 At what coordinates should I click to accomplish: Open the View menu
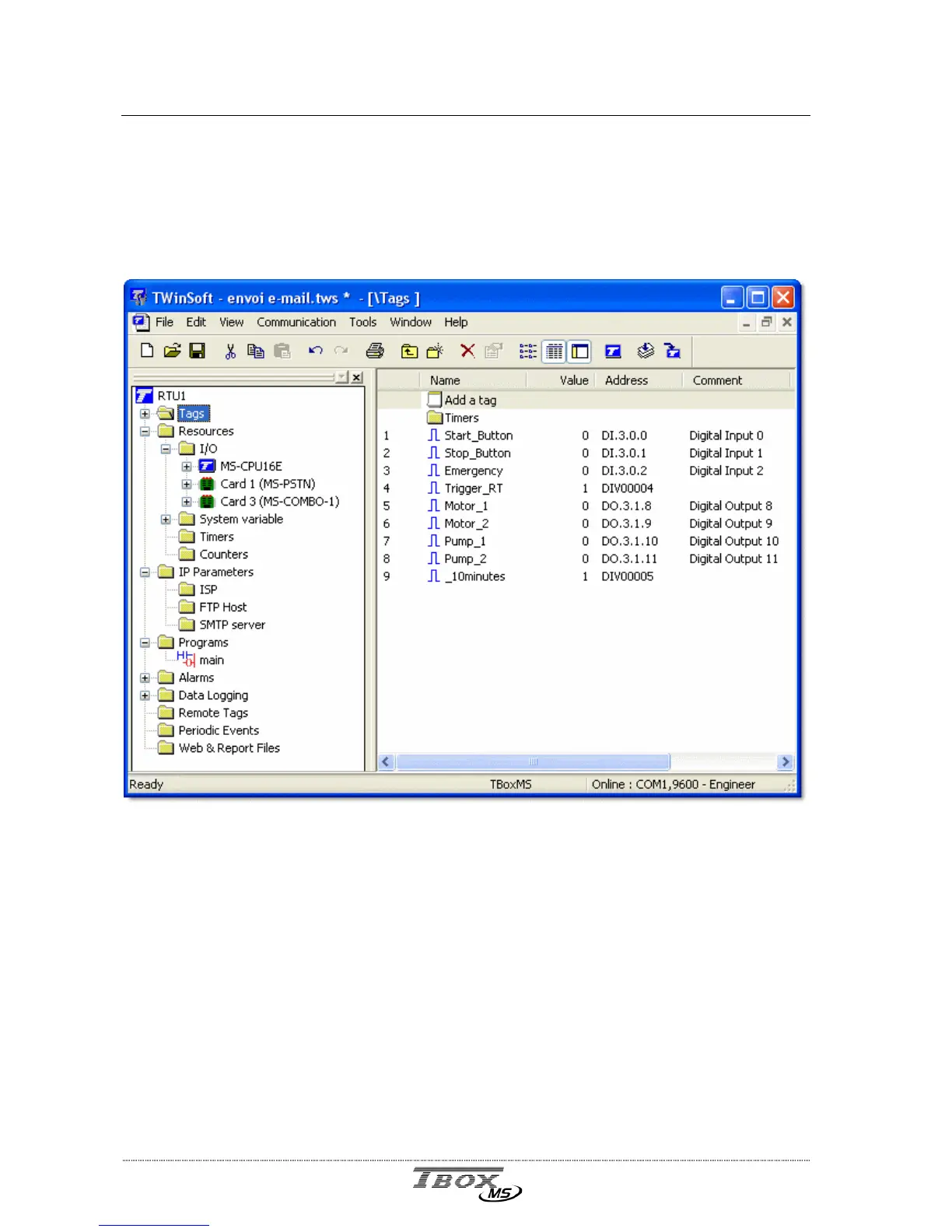[x=231, y=322]
